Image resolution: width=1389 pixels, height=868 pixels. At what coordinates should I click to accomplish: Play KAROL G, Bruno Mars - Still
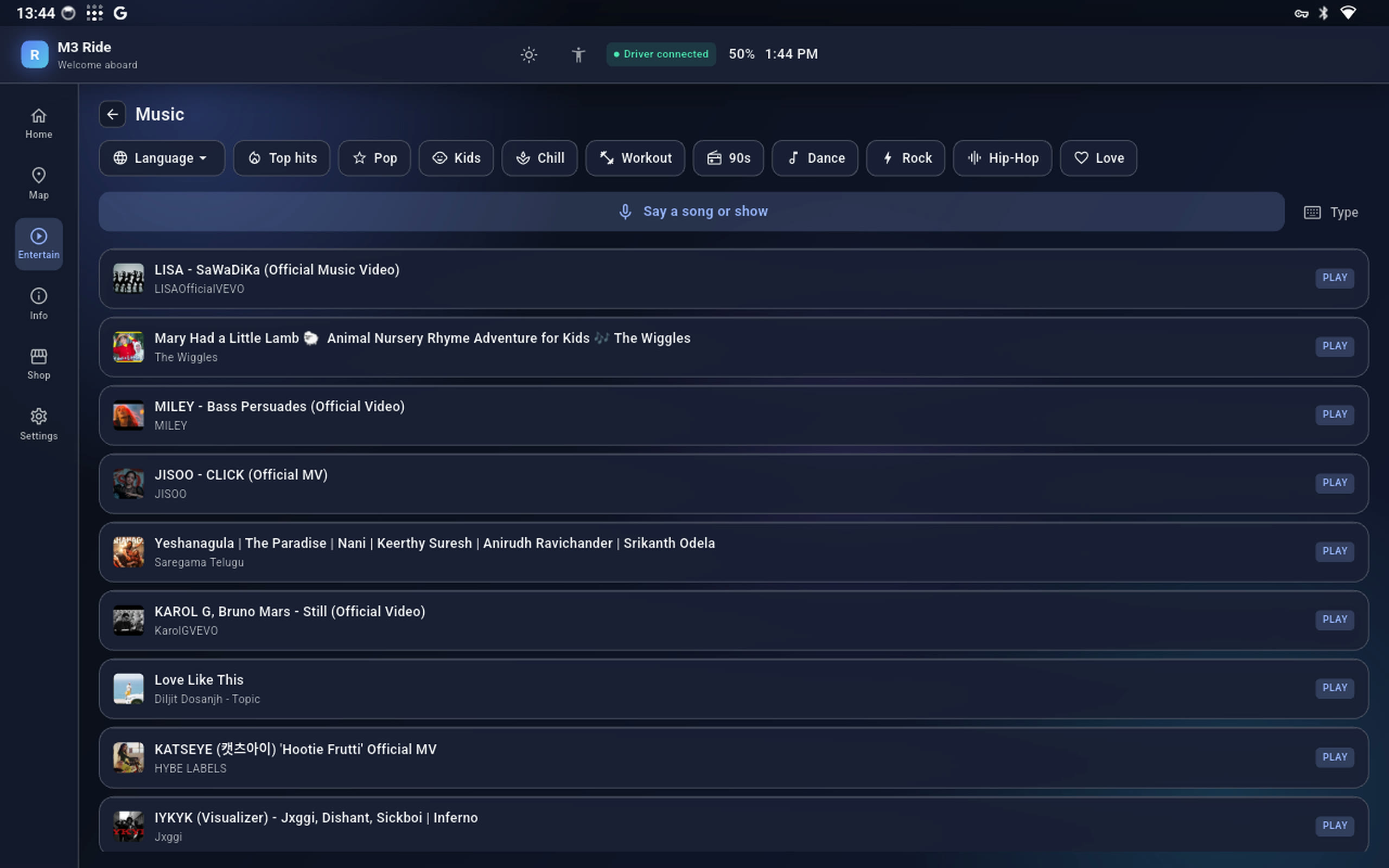click(x=1335, y=620)
